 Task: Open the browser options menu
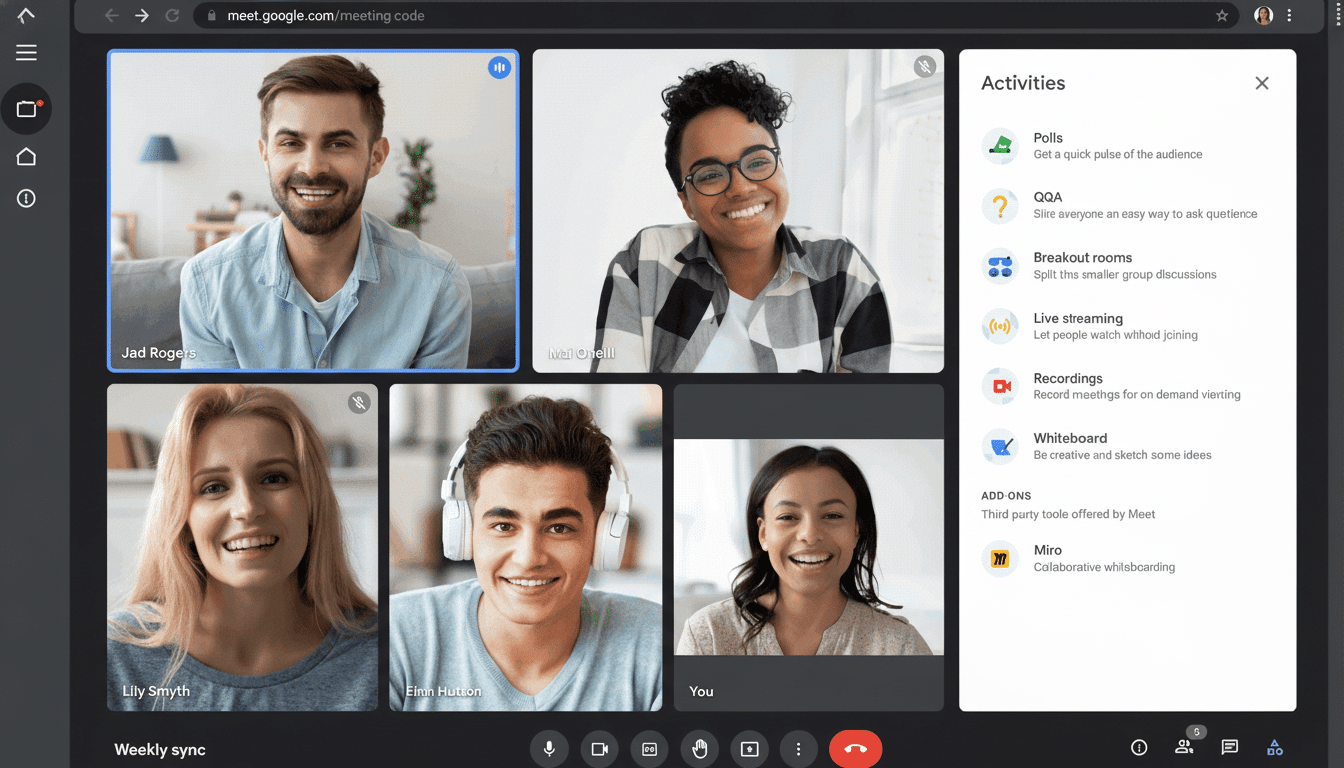[x=1290, y=15]
